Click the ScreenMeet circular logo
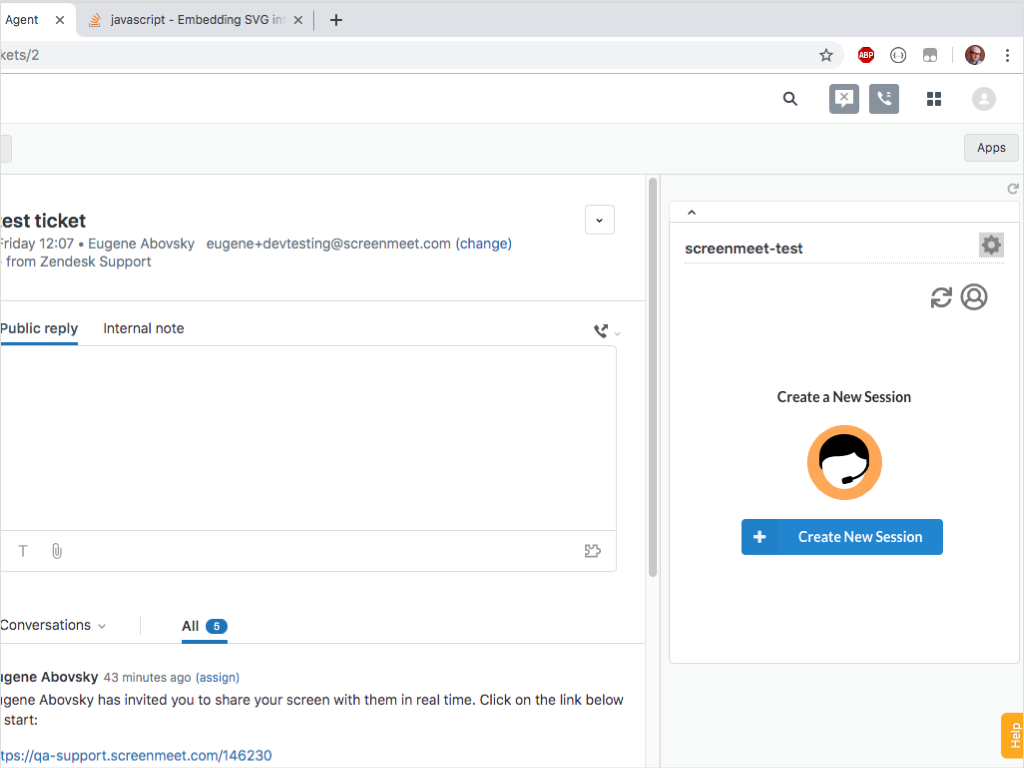 coord(844,462)
